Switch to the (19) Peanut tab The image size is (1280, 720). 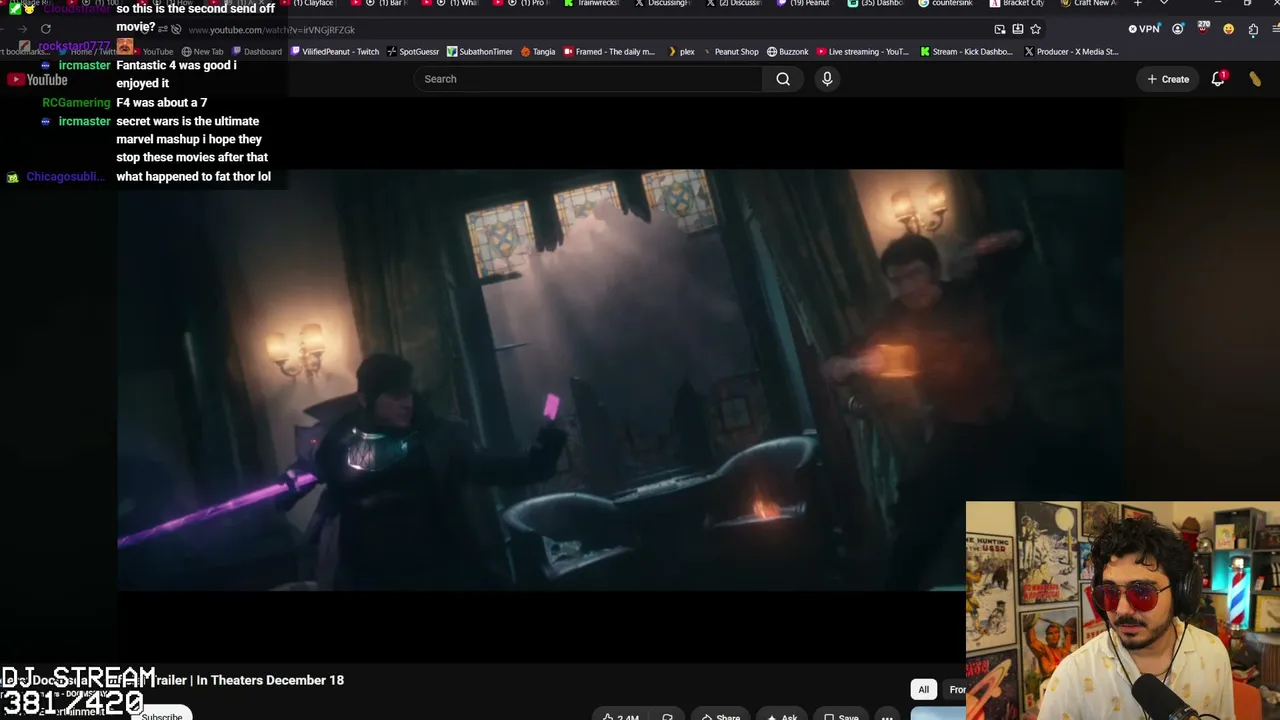(803, 4)
